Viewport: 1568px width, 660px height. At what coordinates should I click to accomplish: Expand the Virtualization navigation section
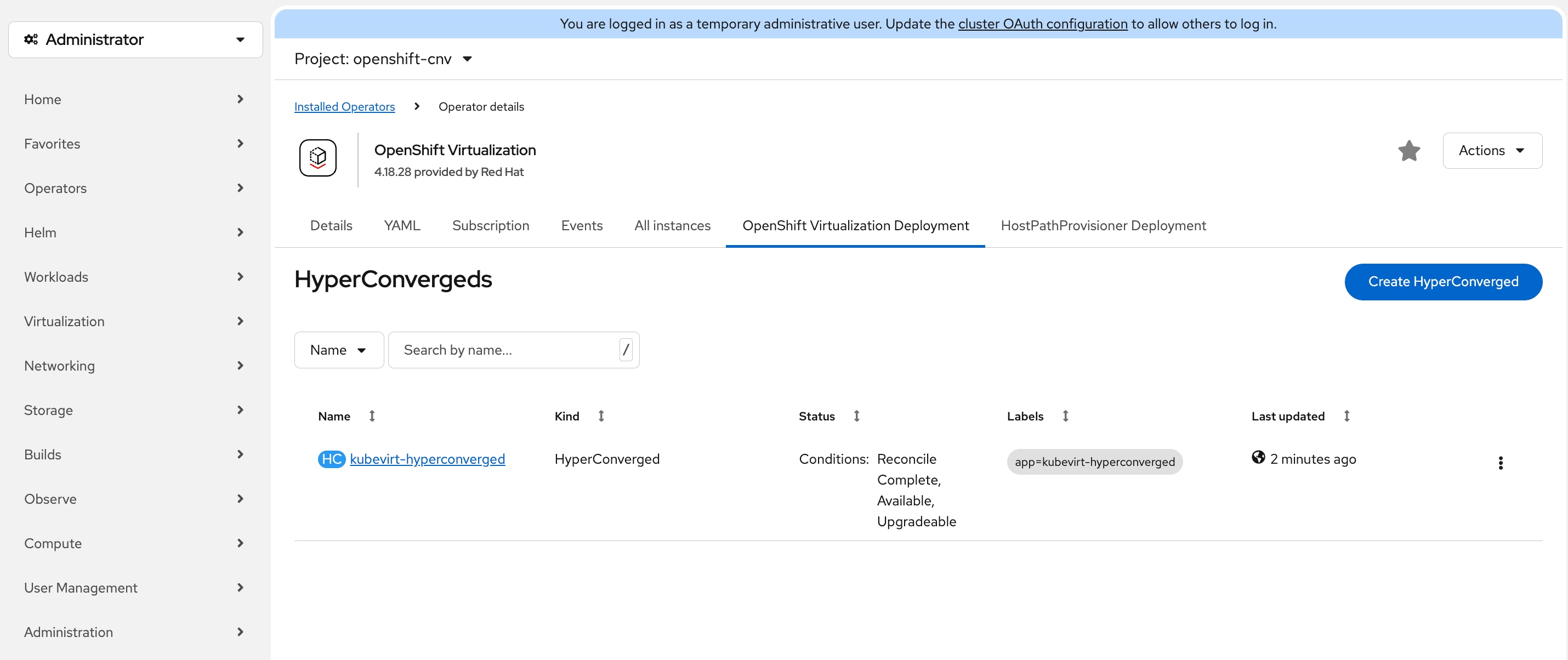point(134,321)
